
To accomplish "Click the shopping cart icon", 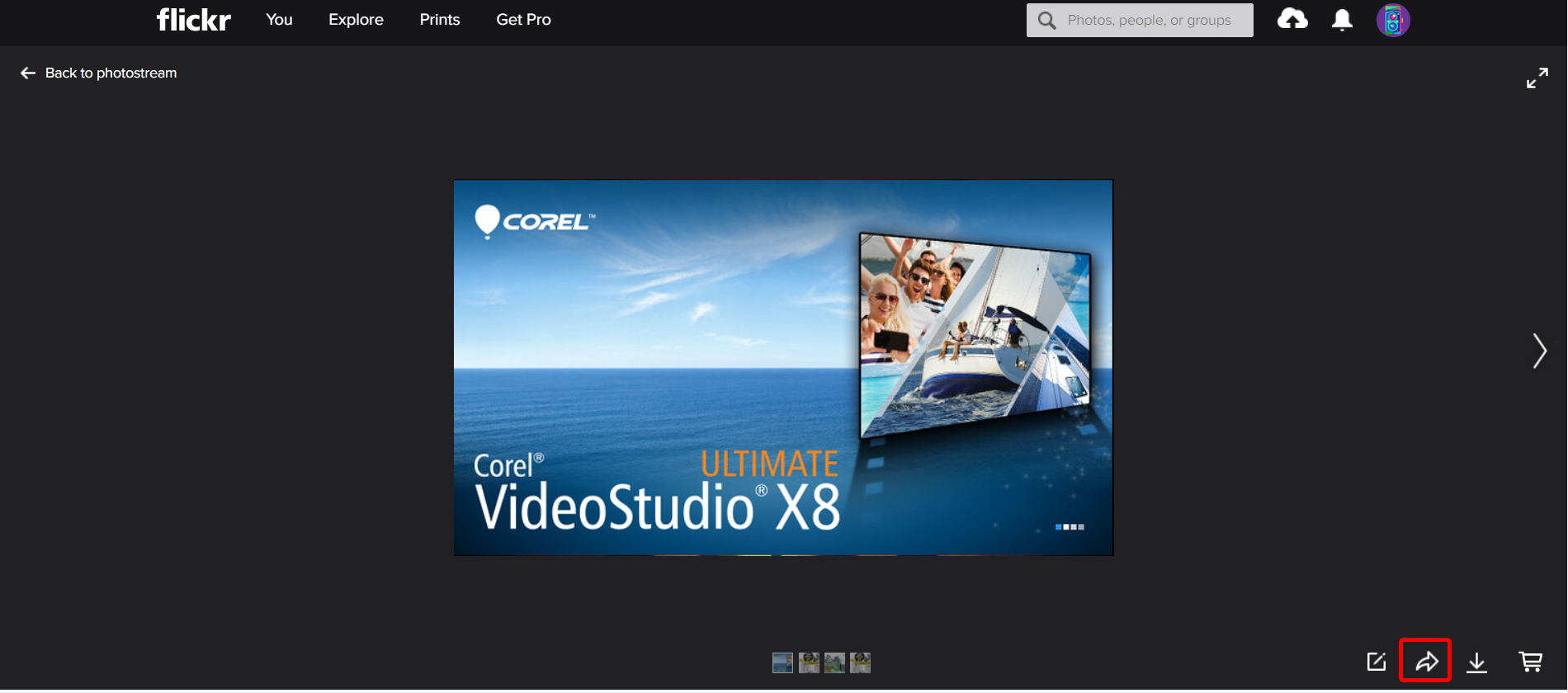I will pos(1531,662).
